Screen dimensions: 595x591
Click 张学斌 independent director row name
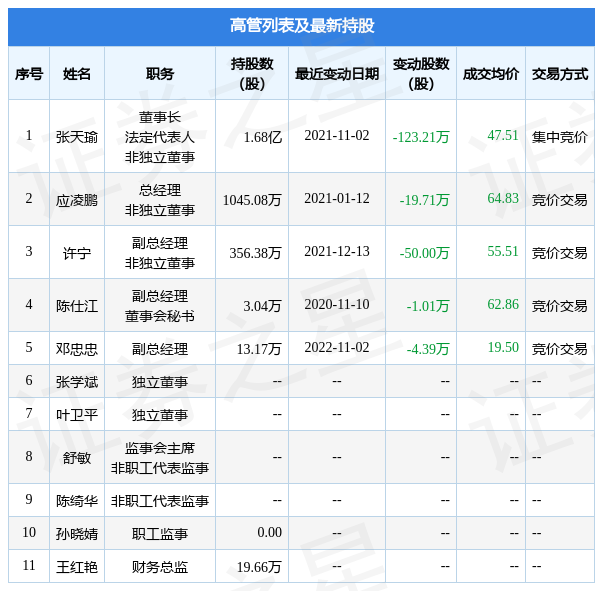(x=77, y=382)
